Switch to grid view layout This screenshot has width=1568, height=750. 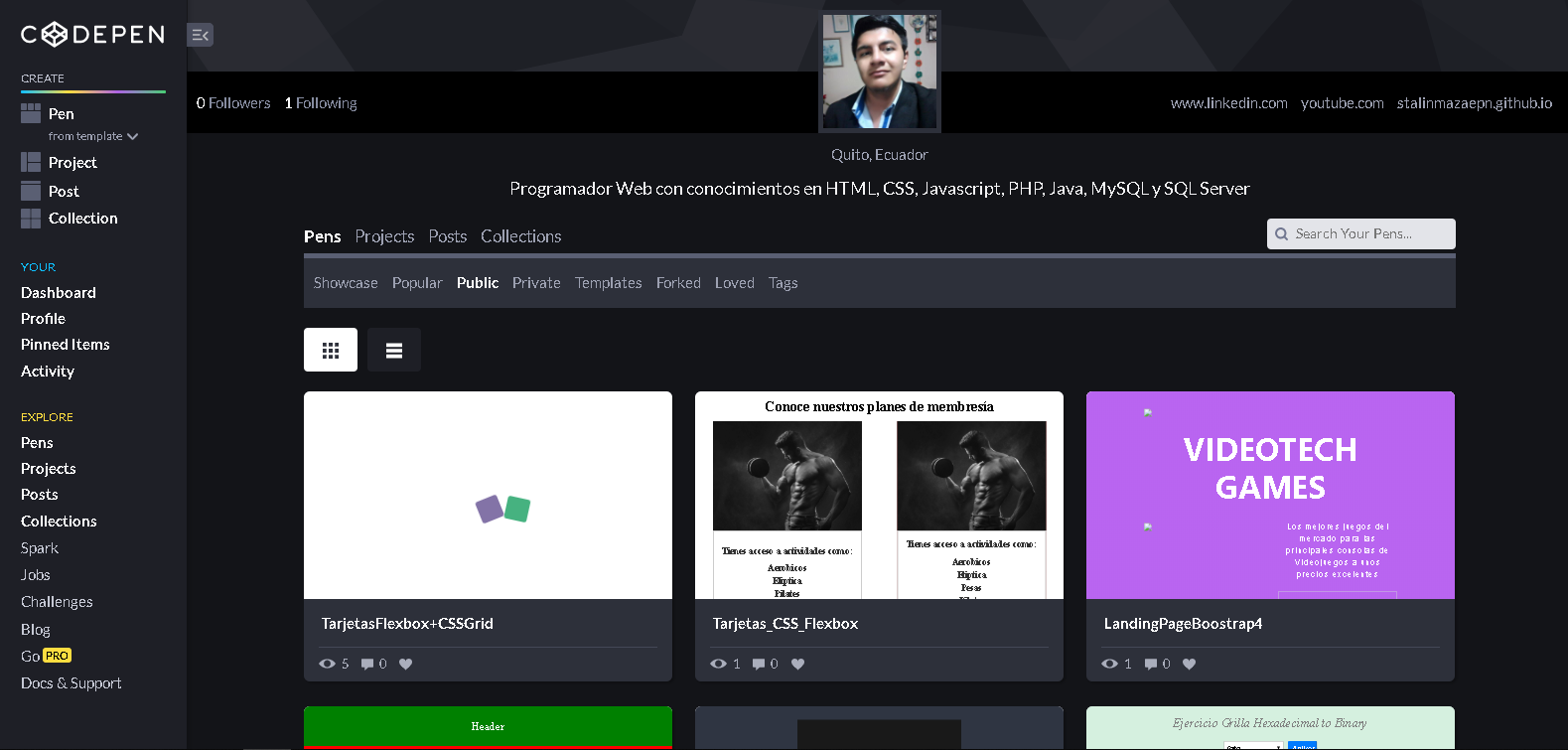(331, 351)
